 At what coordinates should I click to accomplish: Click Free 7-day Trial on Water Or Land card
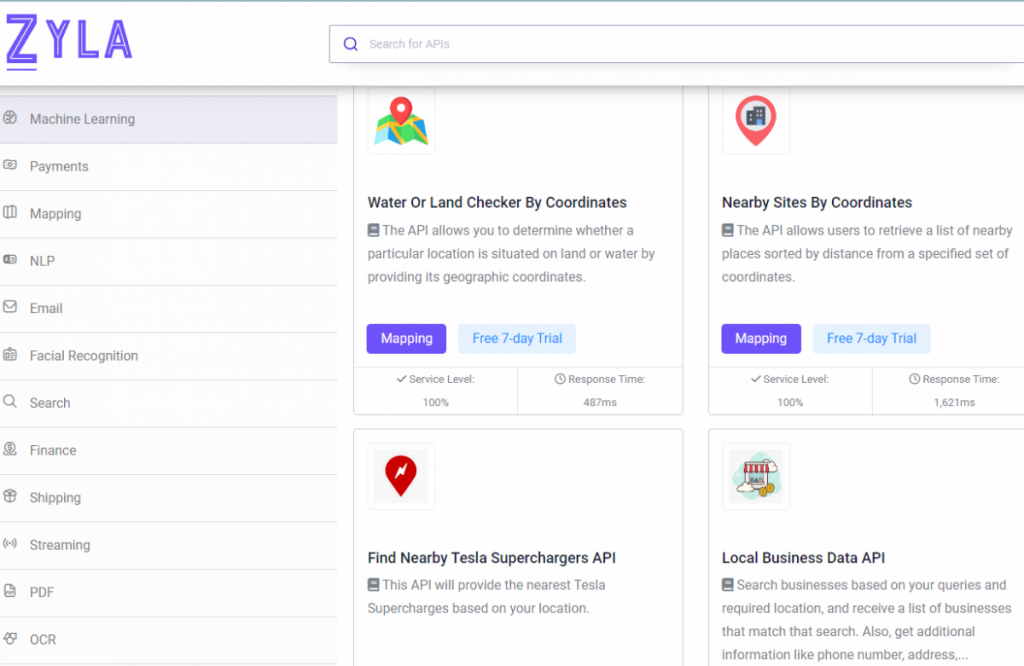(x=517, y=338)
